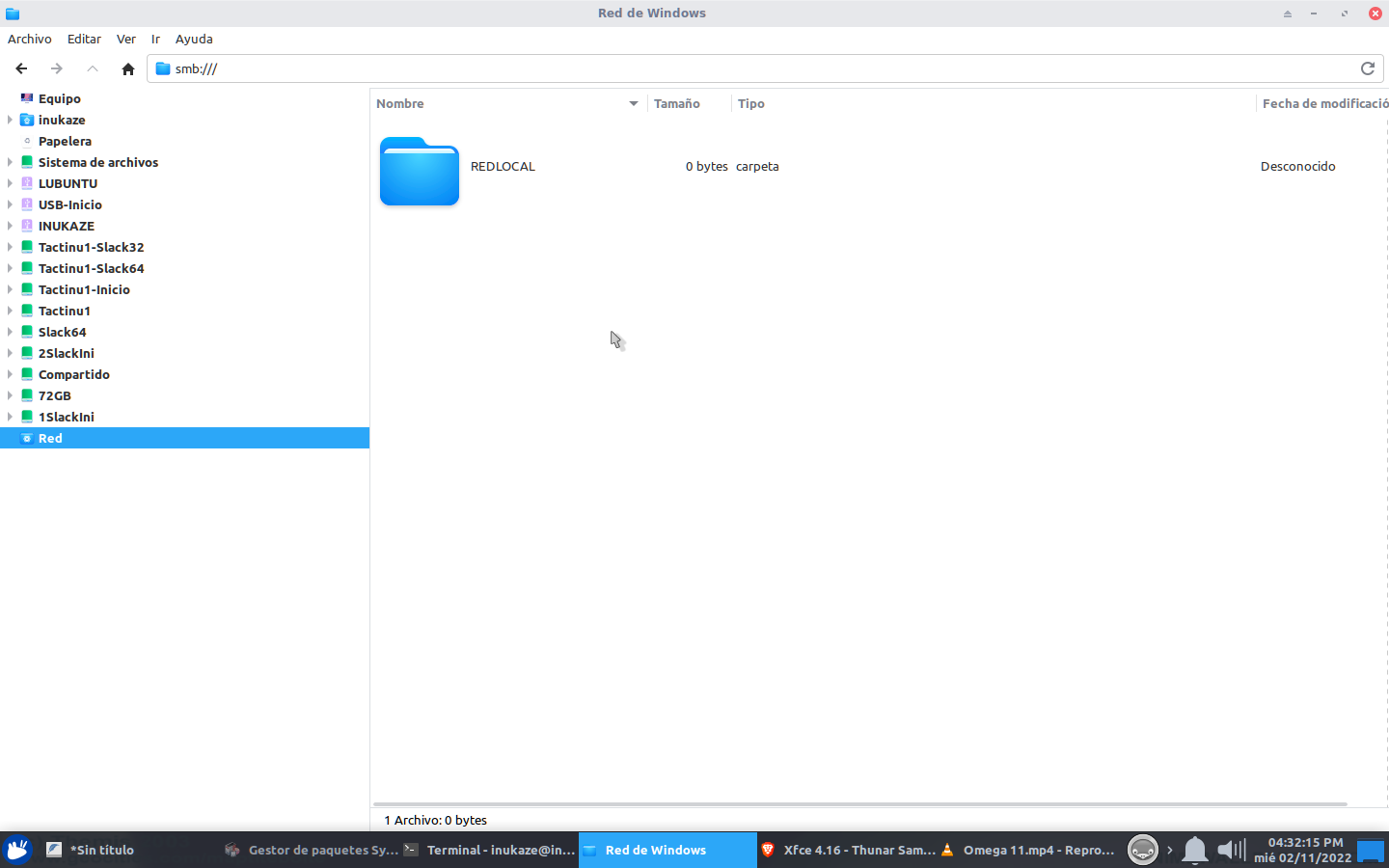Screen dimensions: 1389x868
Task: Open the Ver menu
Action: click(126, 39)
